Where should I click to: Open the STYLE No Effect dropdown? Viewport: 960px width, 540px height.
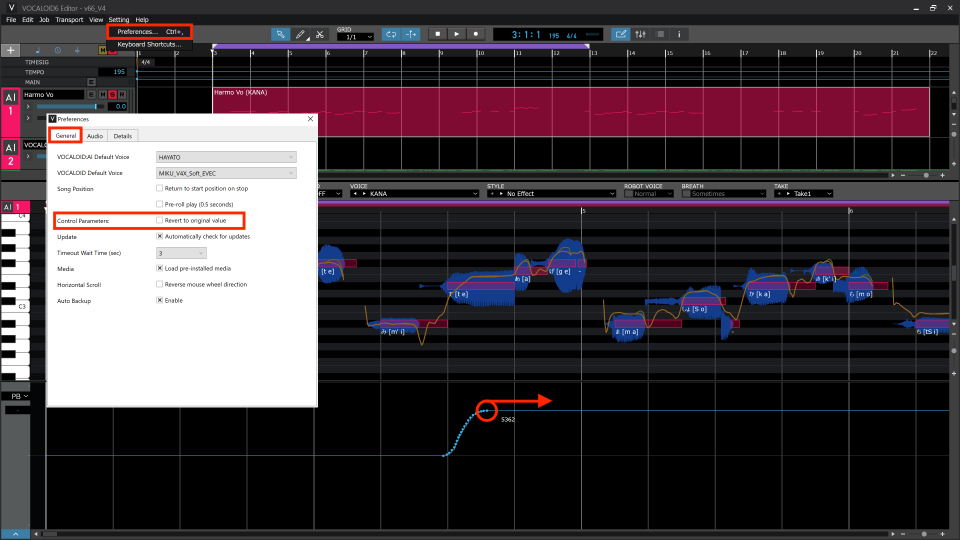[x=552, y=193]
